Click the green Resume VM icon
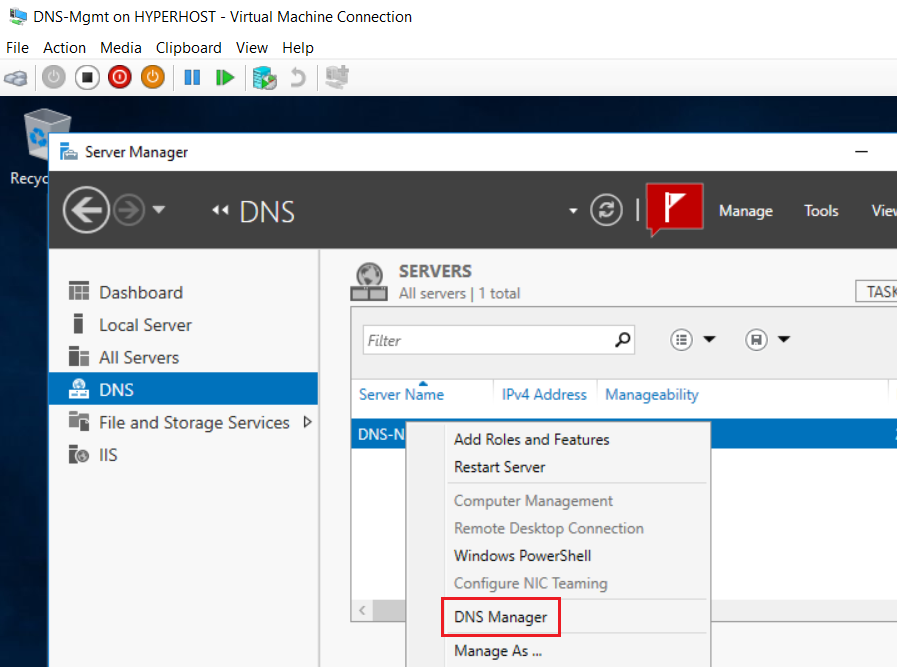The width and height of the screenshot is (897, 667). click(x=225, y=77)
